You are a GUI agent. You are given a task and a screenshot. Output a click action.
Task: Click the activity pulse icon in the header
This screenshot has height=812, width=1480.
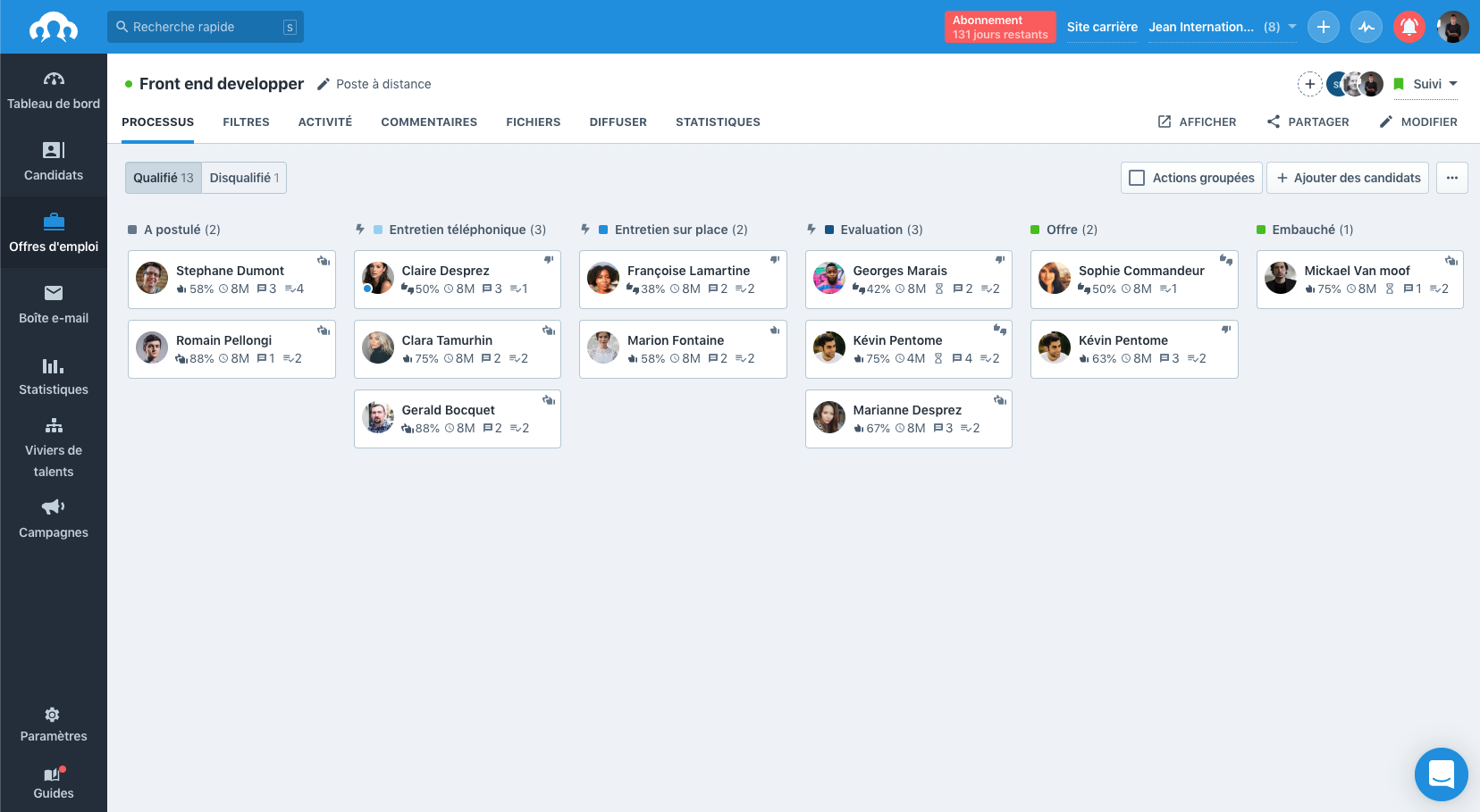point(1366,27)
